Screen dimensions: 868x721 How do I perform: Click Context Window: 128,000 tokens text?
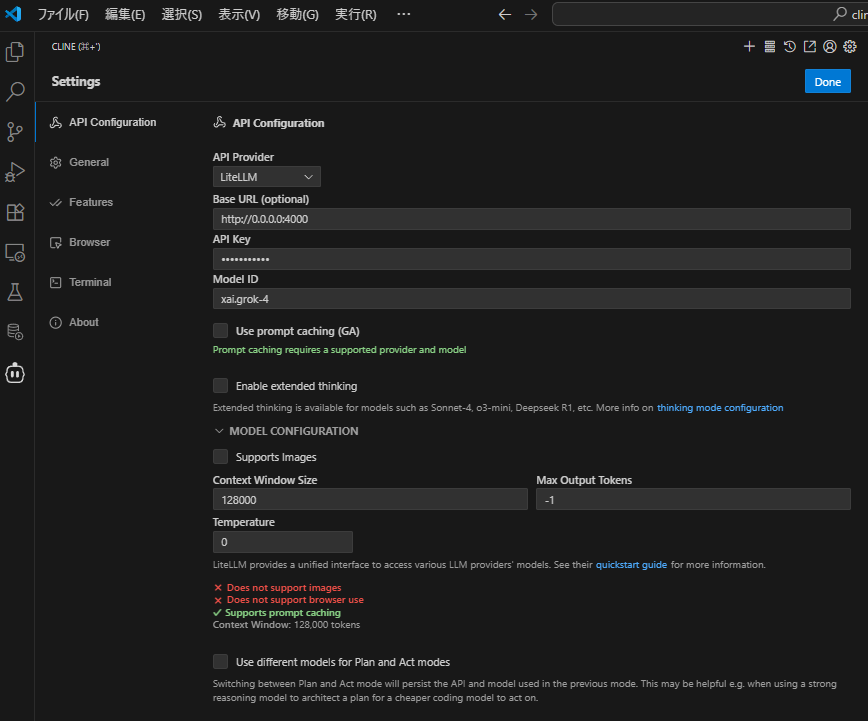click(286, 625)
